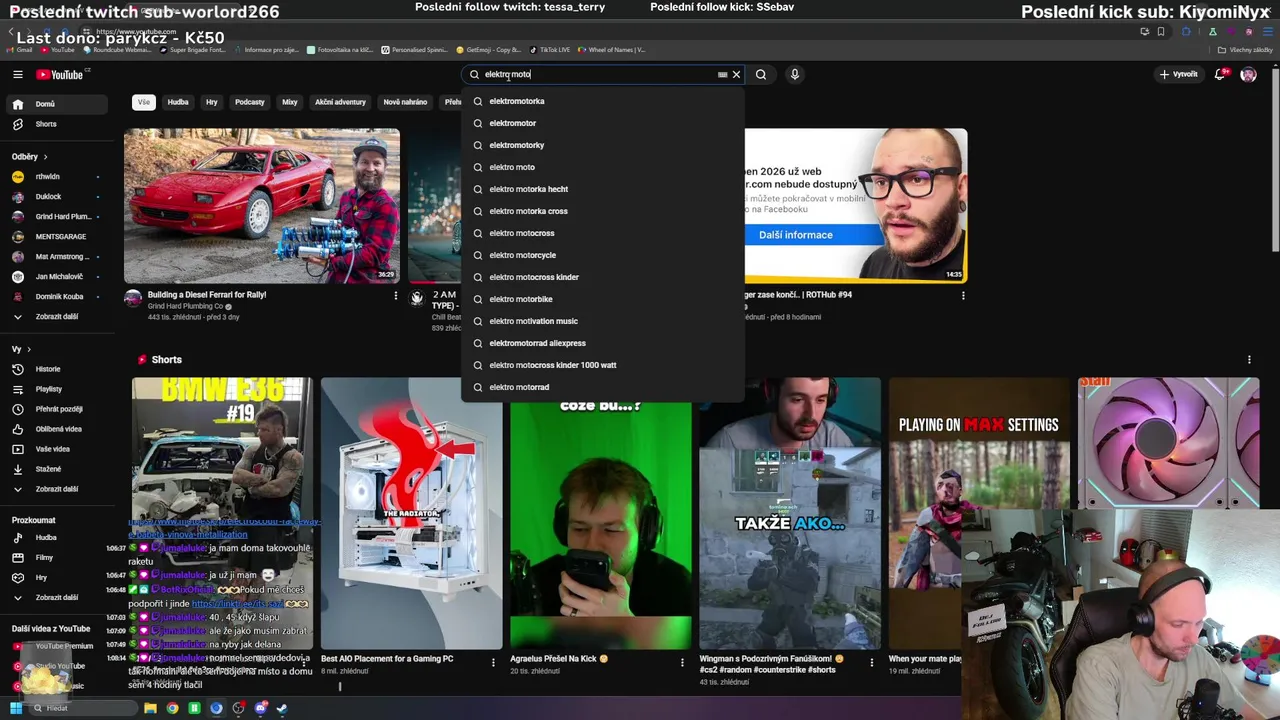This screenshot has height=720, width=1280.
Task: Select the Hry filter chip
Action: point(212,102)
